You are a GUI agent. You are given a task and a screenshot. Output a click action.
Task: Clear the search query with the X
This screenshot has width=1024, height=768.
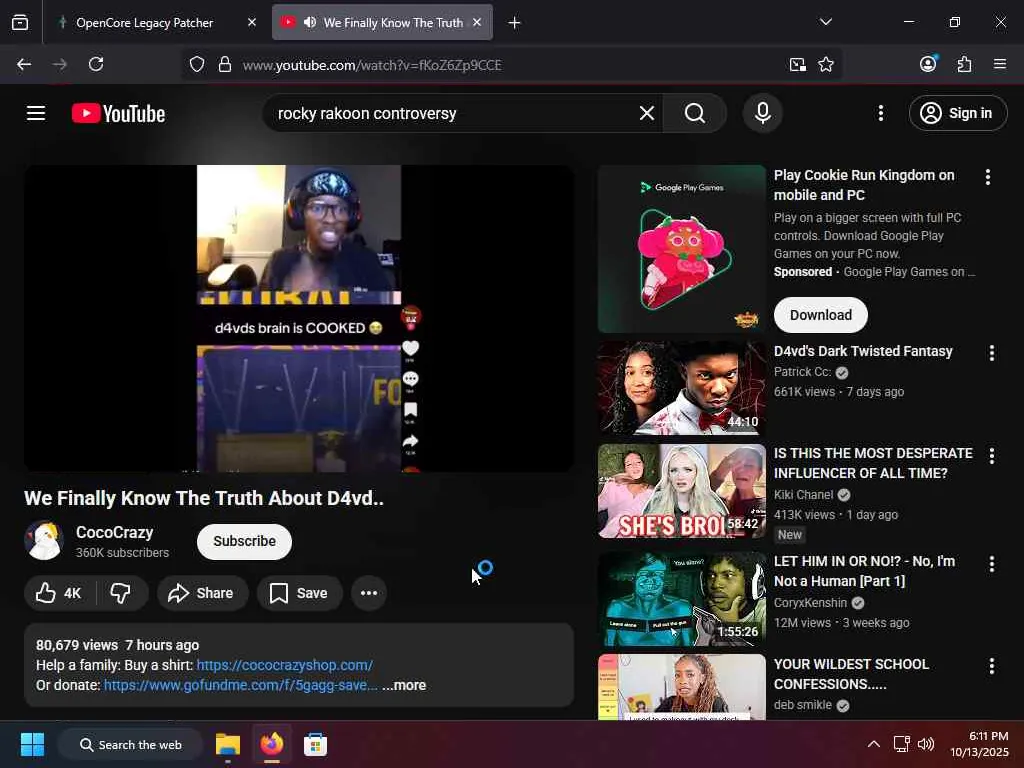click(x=647, y=113)
